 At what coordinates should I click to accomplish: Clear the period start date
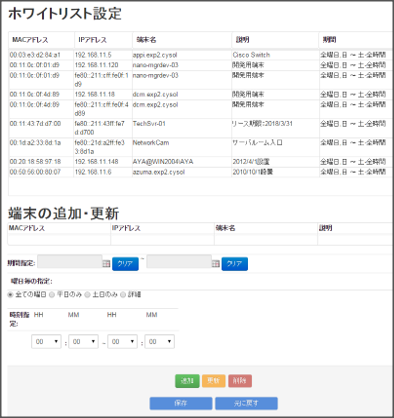(125, 264)
